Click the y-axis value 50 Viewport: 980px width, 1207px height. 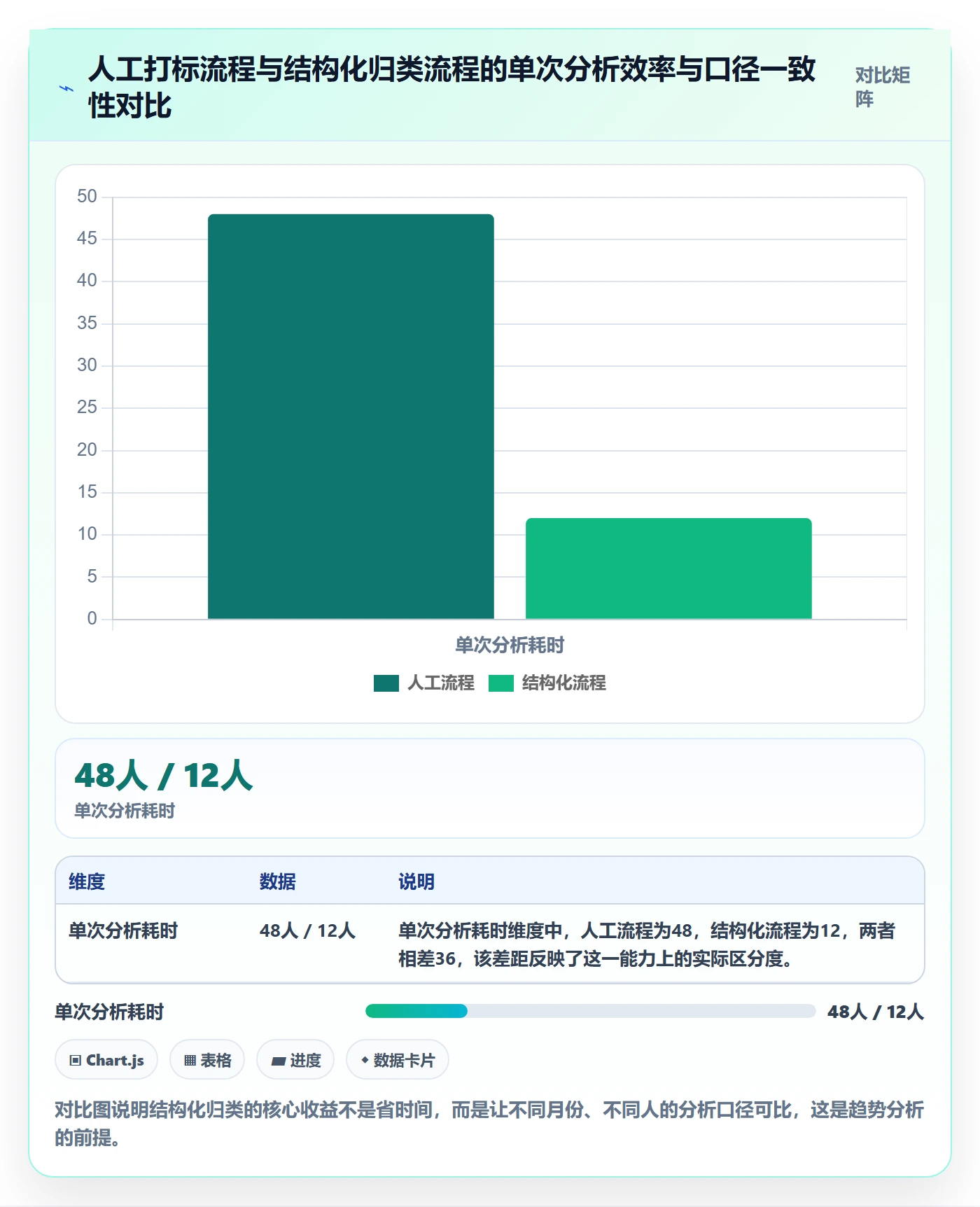[x=87, y=196]
